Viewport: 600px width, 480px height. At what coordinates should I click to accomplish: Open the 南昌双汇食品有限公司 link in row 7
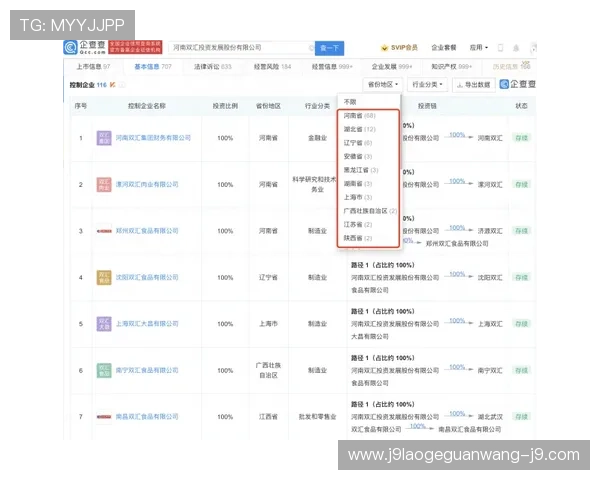pos(147,416)
